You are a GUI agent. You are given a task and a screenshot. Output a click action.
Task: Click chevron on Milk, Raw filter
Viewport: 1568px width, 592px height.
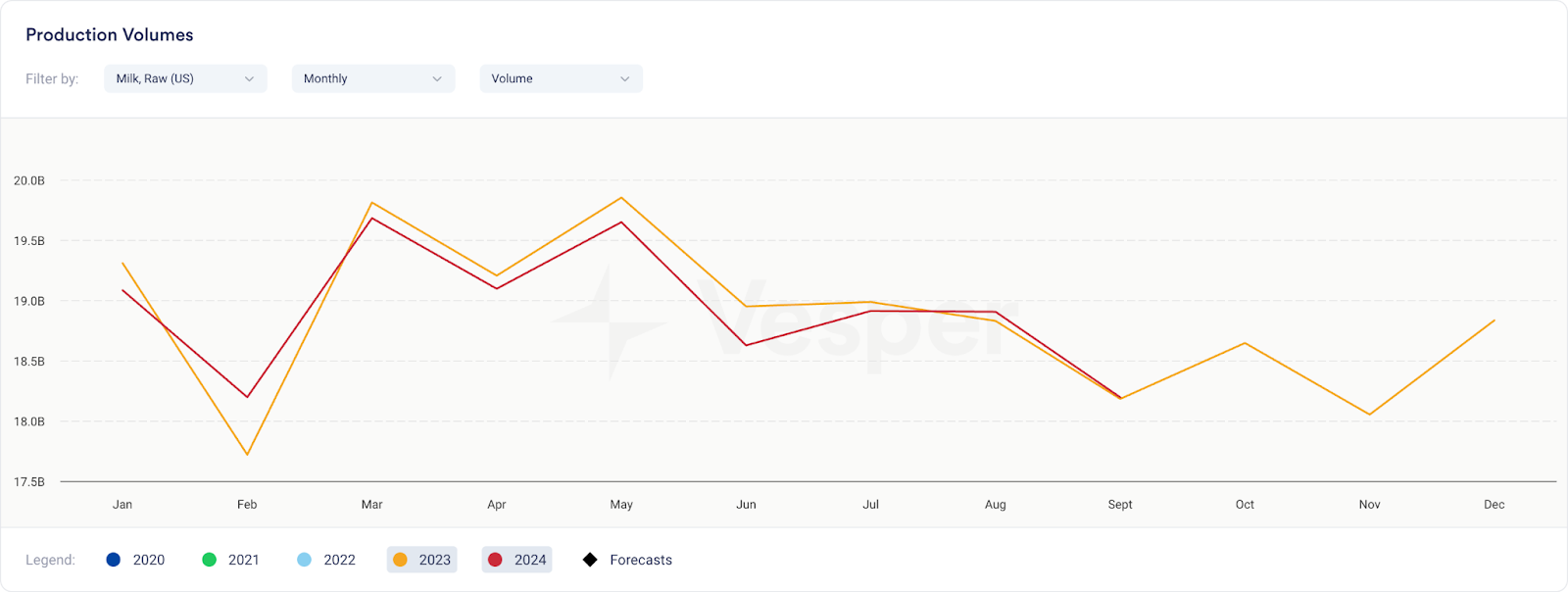249,78
